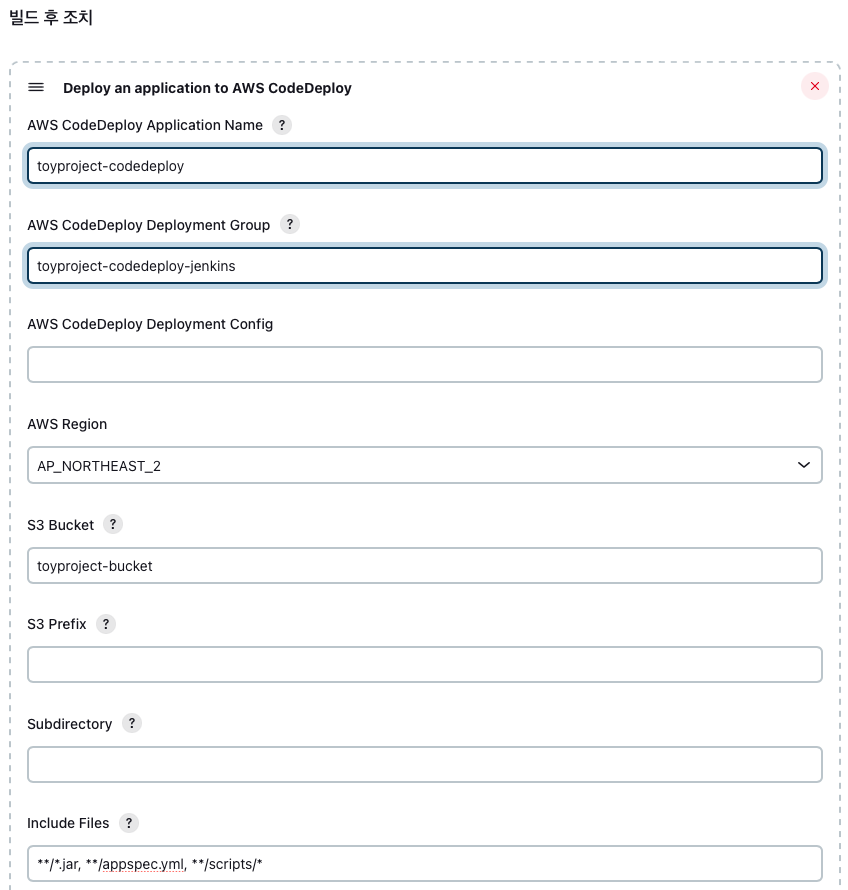The width and height of the screenshot is (848, 890).
Task: Click the drag handle icon beside Deploy title
Action: coord(36,87)
